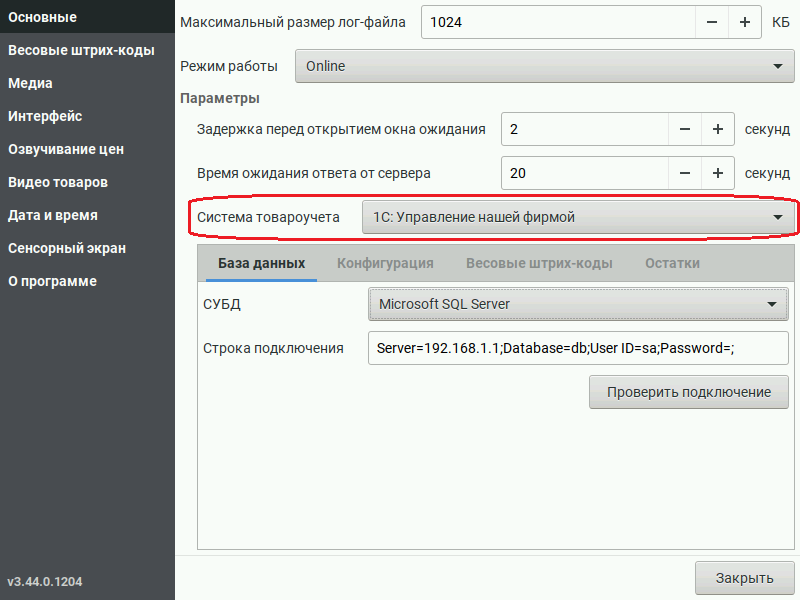Switch to the Весовые штрих-коды tab
Image resolution: width=800 pixels, height=600 pixels.
[x=539, y=263]
